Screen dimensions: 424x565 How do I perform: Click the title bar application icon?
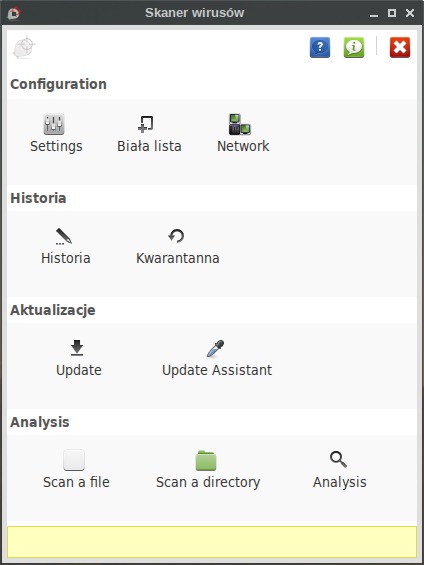[14, 13]
